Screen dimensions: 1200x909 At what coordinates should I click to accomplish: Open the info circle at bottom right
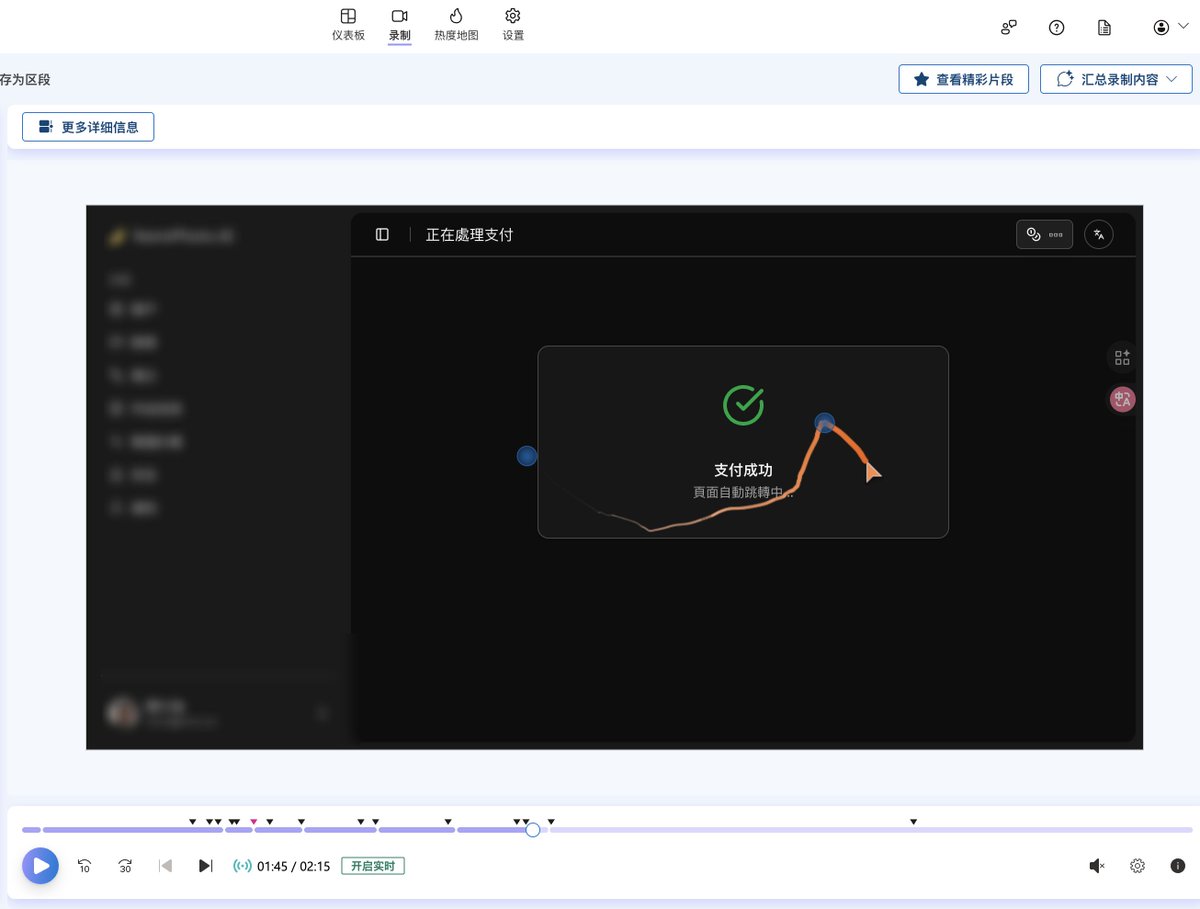coord(1178,866)
